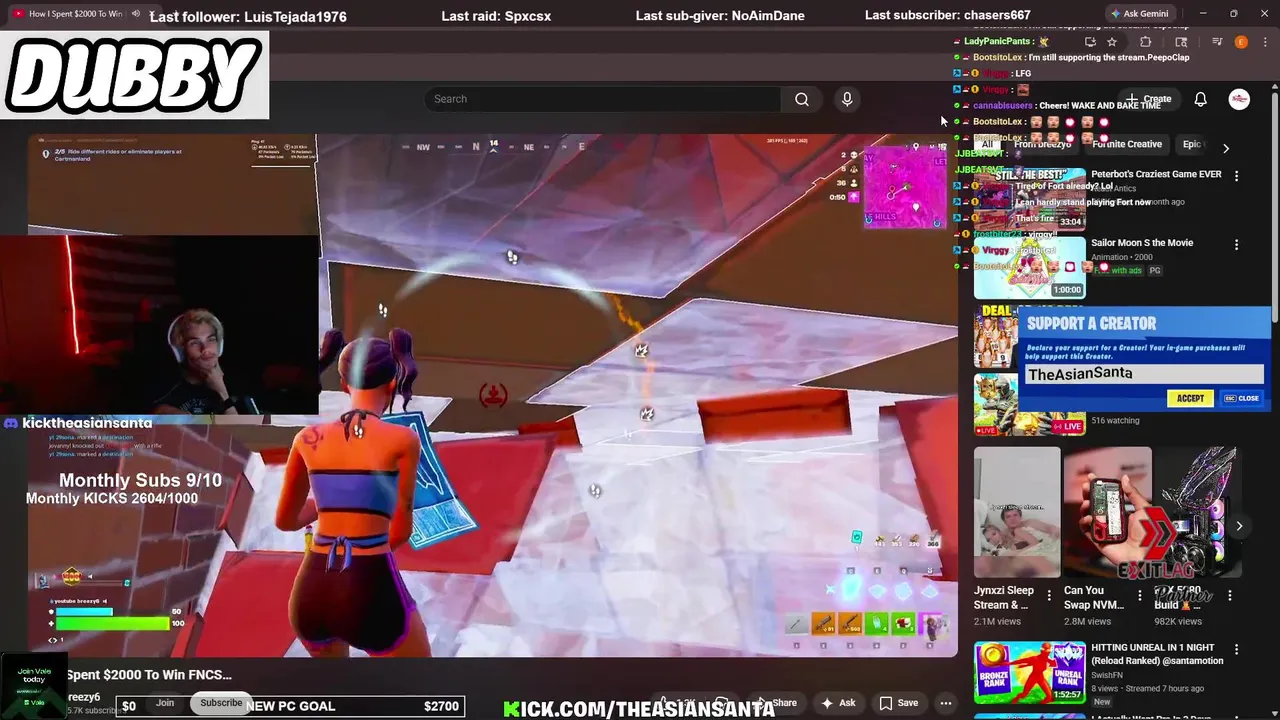Viewport: 1280px width, 720px height.
Task: Minimize the browser window
Action: tap(1202, 14)
